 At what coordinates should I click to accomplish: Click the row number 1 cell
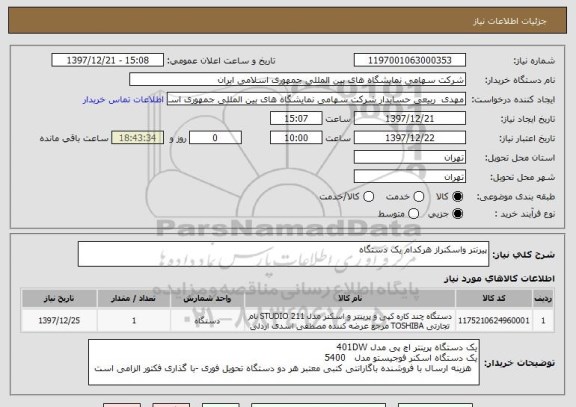(x=543, y=321)
